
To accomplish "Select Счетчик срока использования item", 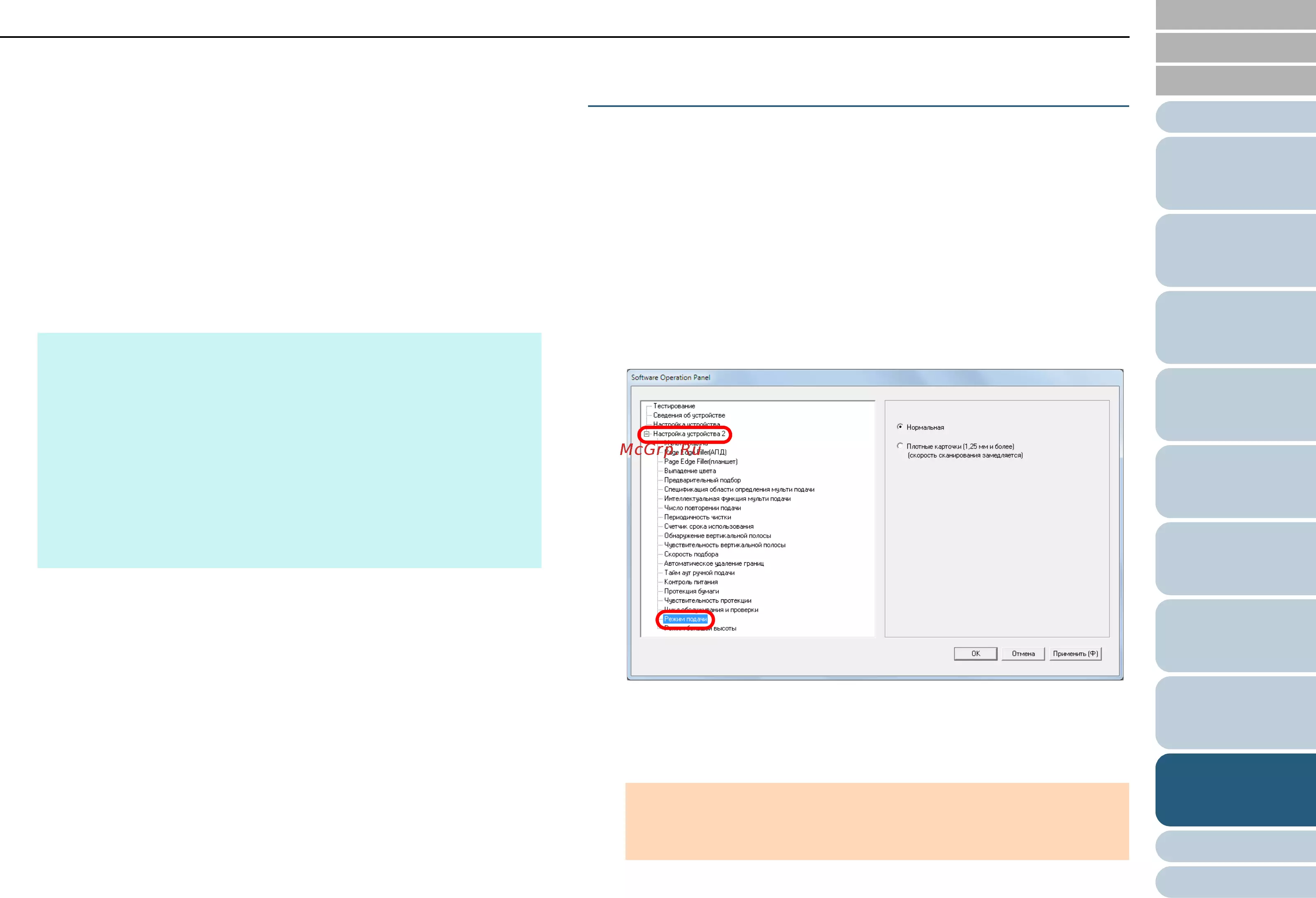I will [x=708, y=527].
